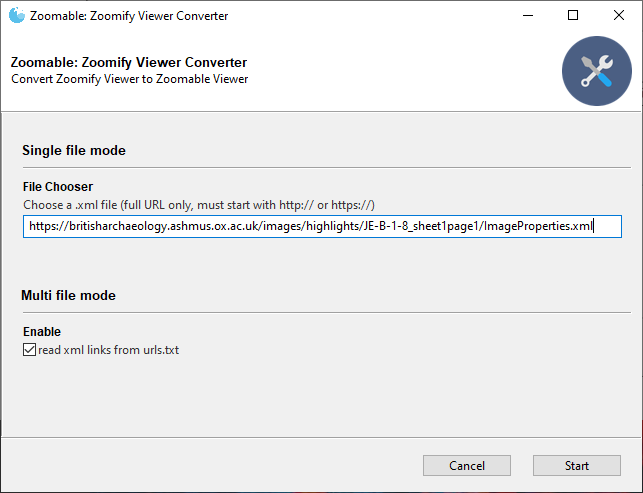Click the 'read xml links from urls.txt' label

[x=108, y=350]
